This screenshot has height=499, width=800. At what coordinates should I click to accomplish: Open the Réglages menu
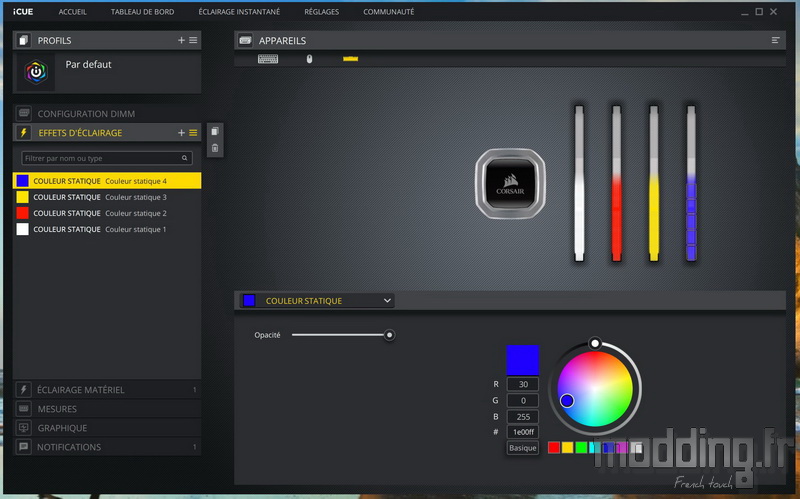321,12
